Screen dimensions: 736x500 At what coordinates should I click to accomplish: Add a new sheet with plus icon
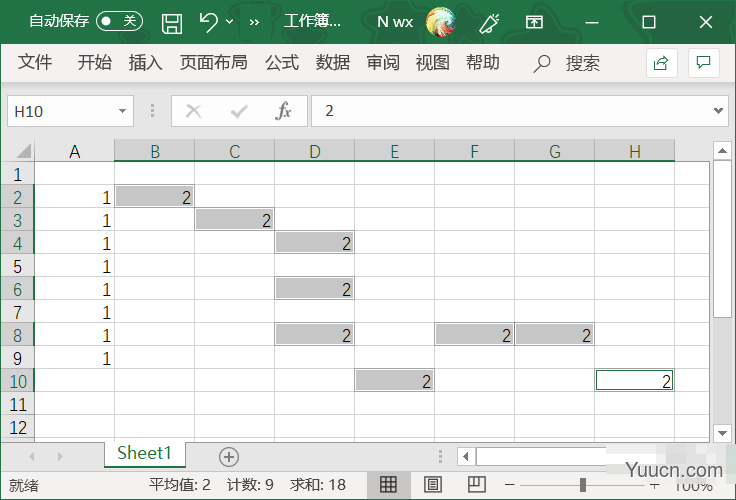229,457
